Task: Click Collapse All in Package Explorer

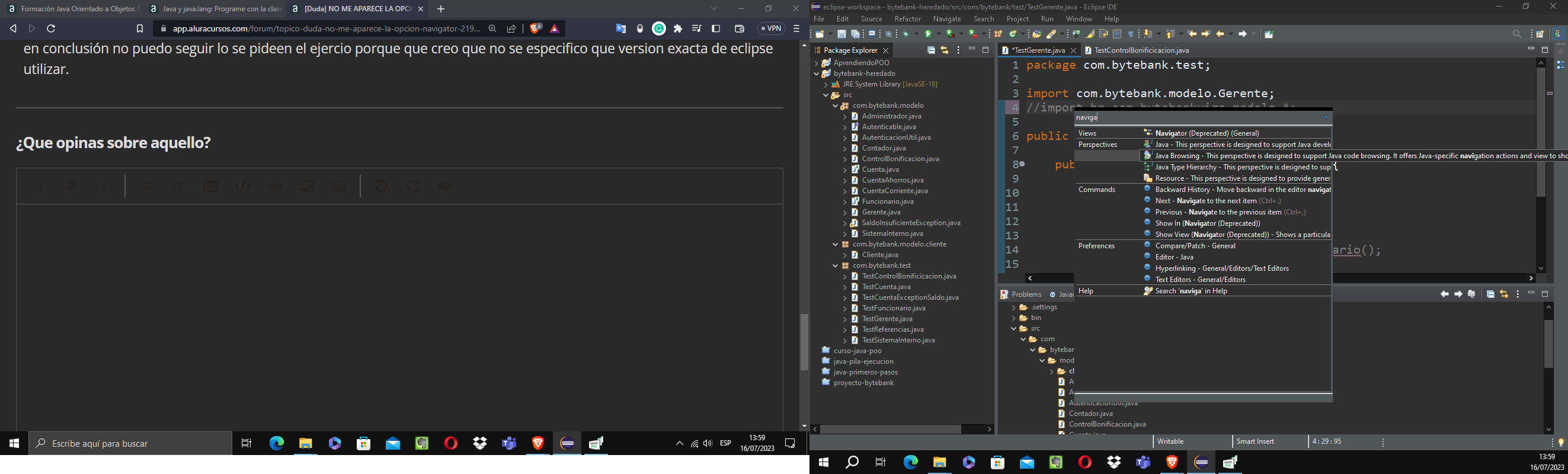Action: point(932,50)
